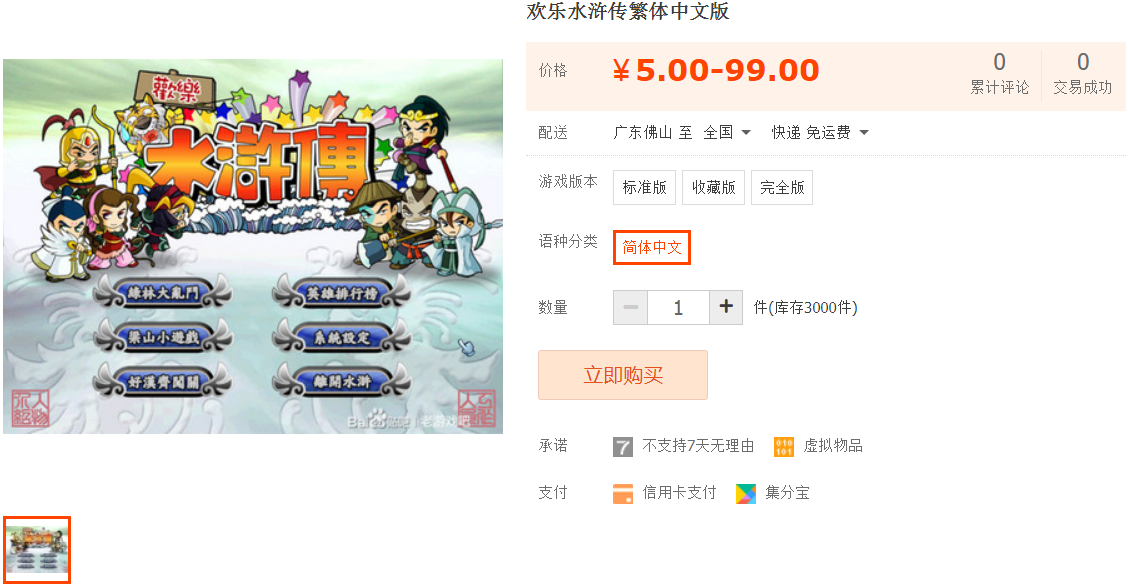This screenshot has height=586, width=1128.
Task: Click the virtual goods 虚拟物品 icon
Action: tap(783, 447)
